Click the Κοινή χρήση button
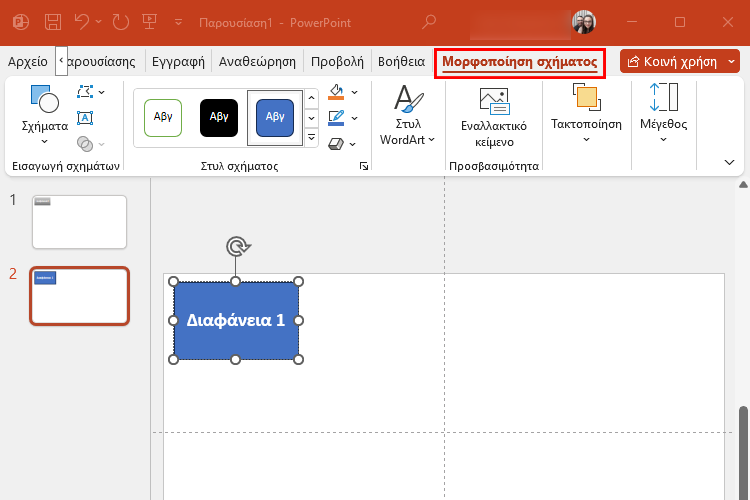Image resolution: width=750 pixels, height=500 pixels. (673, 62)
